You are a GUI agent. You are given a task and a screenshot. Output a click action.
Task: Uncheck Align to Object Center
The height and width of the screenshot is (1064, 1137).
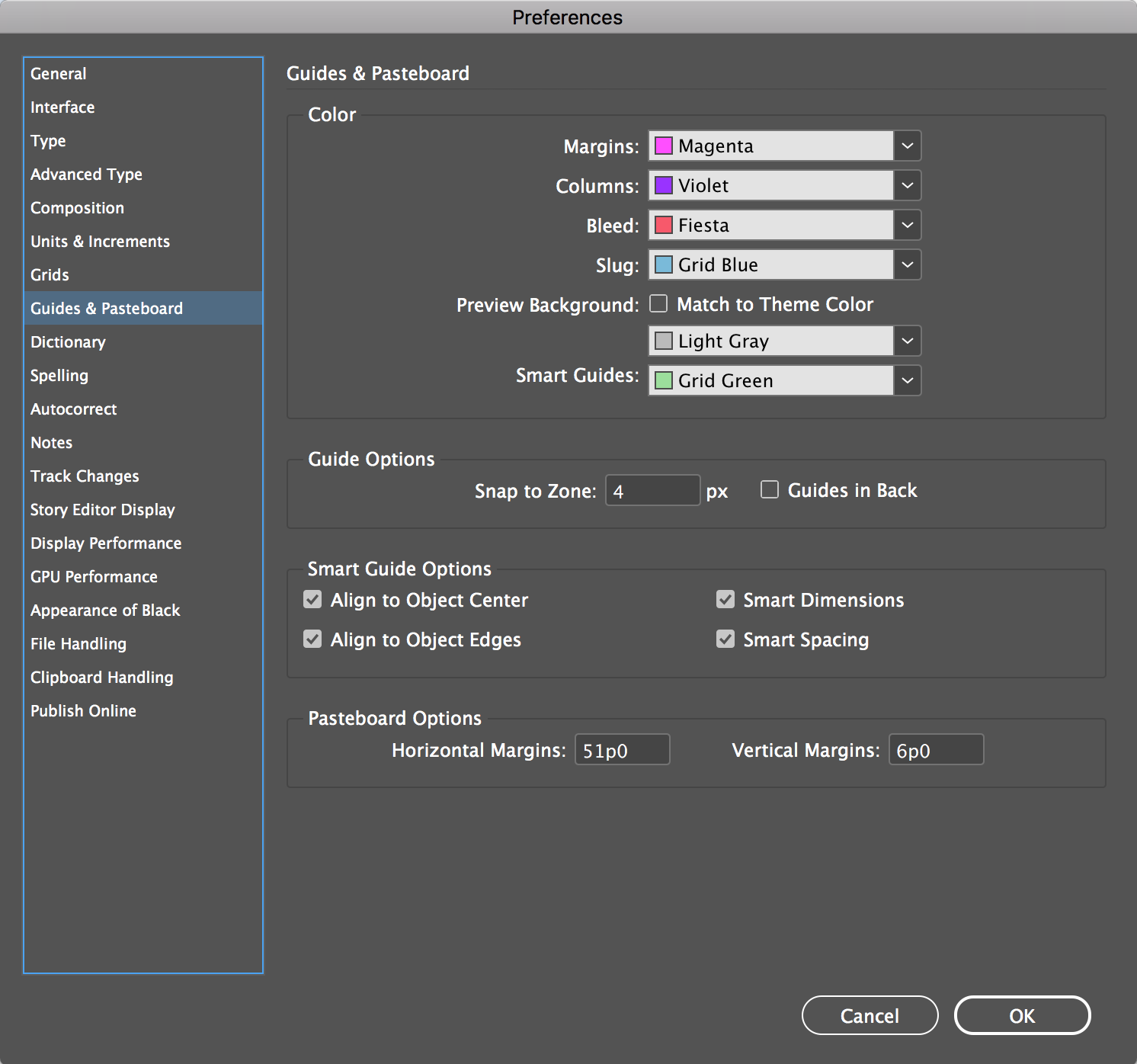(x=312, y=600)
